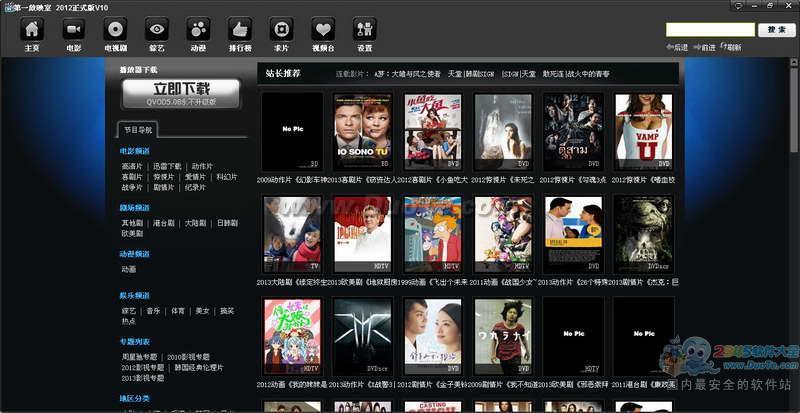Click the 立即下载 download button
This screenshot has height=413, width=800.
[x=181, y=93]
